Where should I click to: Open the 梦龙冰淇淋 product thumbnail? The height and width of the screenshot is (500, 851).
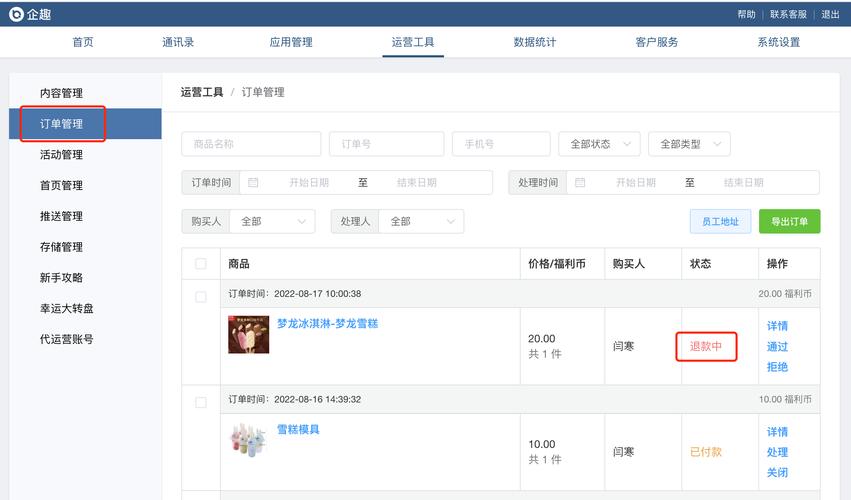[x=248, y=335]
